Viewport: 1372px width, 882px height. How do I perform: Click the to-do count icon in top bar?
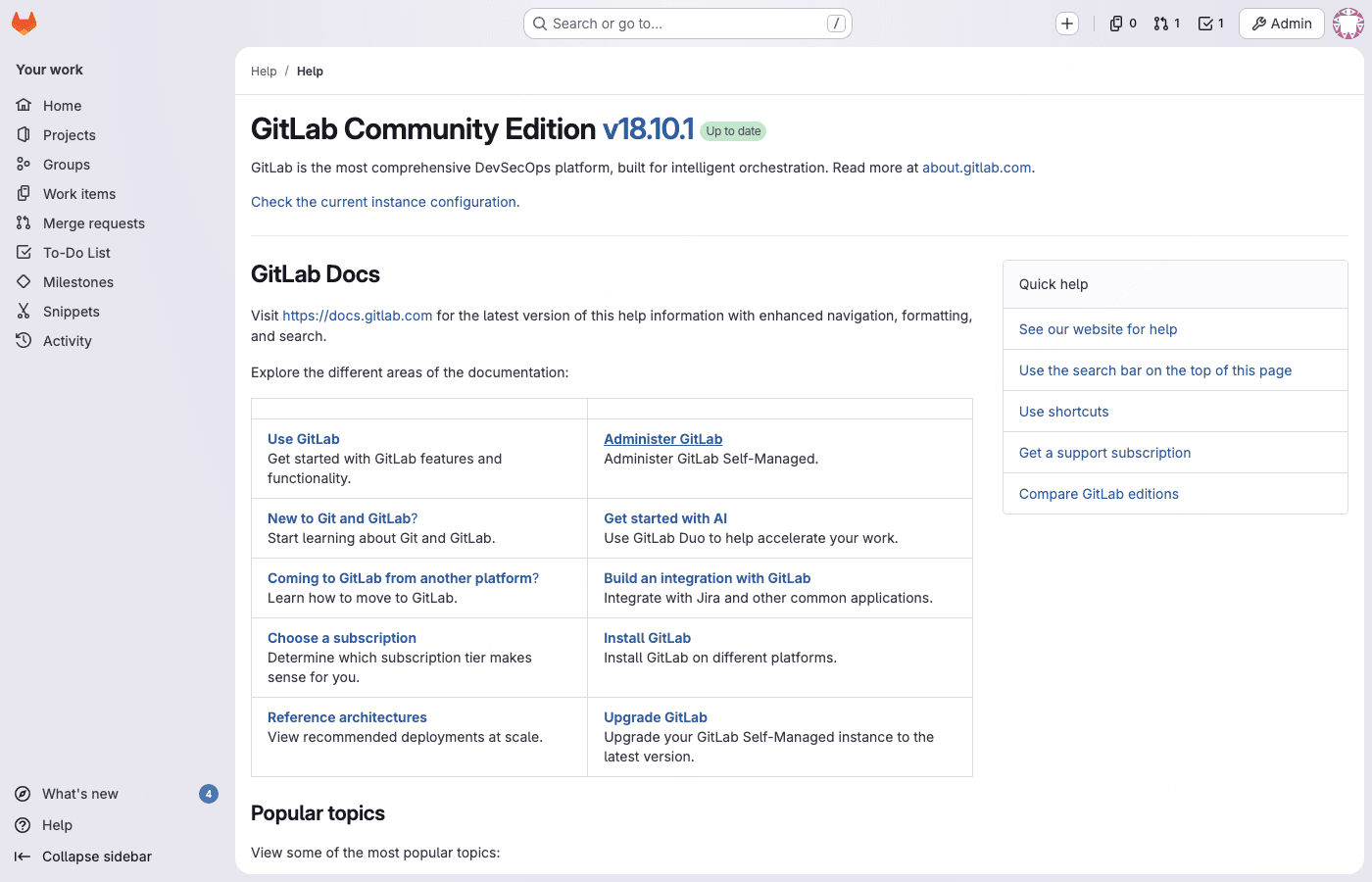pyautogui.click(x=1210, y=23)
